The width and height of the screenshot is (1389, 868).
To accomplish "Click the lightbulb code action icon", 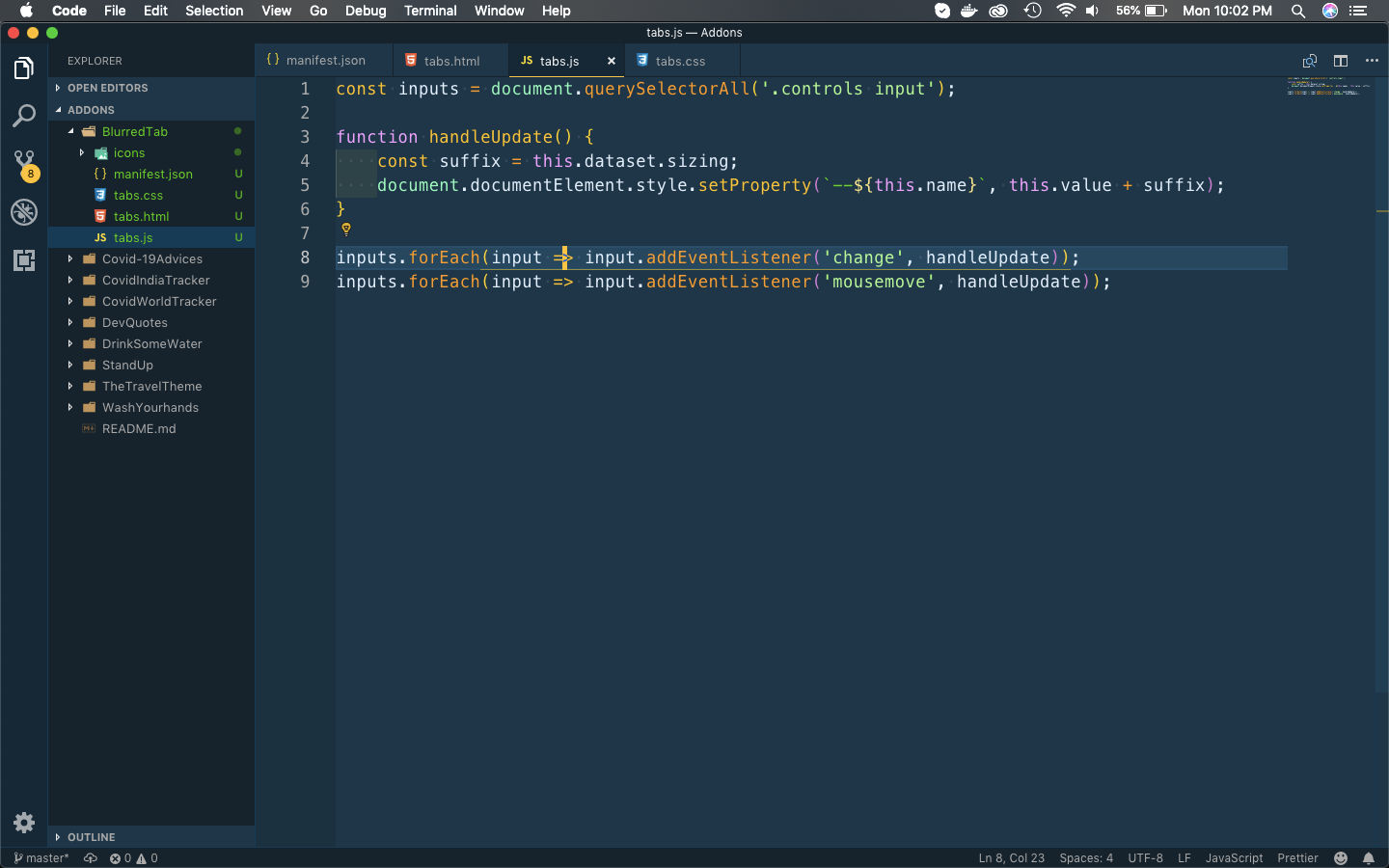I will (346, 230).
